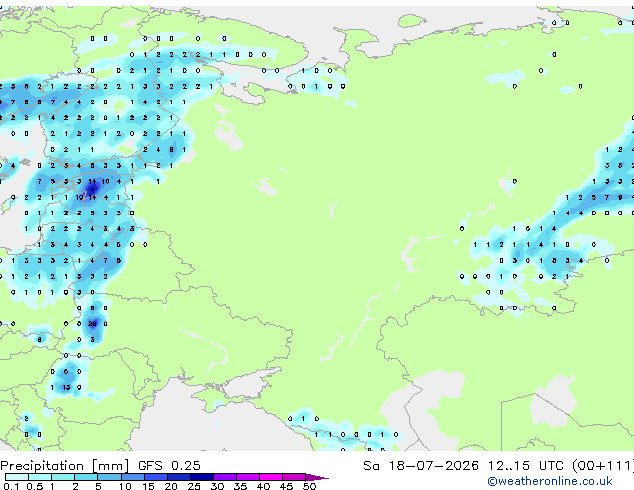Click the 'Sa 18-07-2026 12..15 UTC' date label
Viewport: 634px width, 490px height.
[463, 466]
